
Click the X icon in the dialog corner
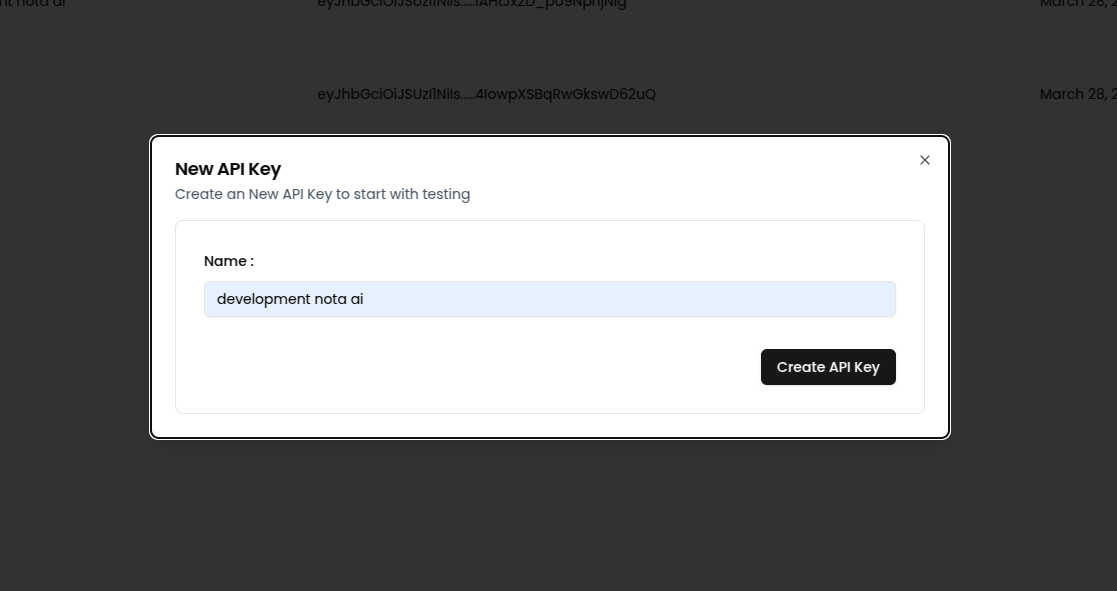point(924,160)
